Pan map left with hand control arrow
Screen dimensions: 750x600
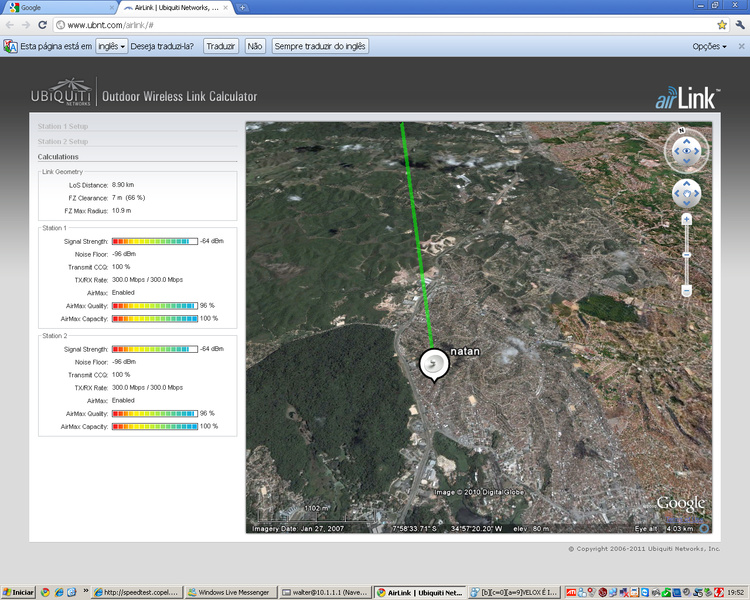[x=676, y=193]
